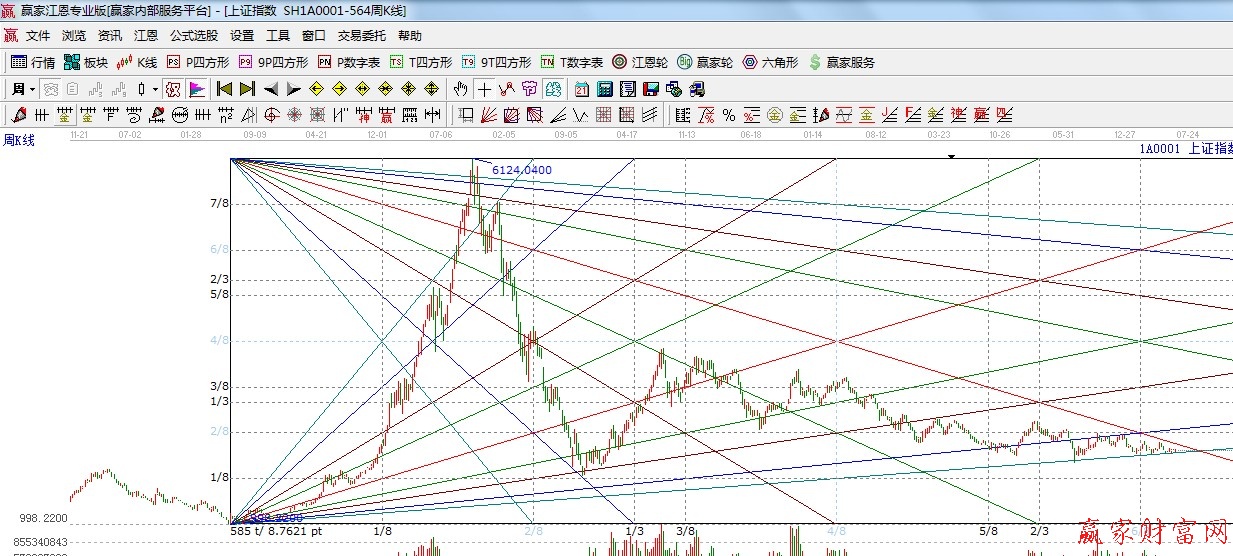Viewport: 1233px width, 556px height.
Task: Jump to the last bar with the skip-forward arrow
Action: click(248, 89)
